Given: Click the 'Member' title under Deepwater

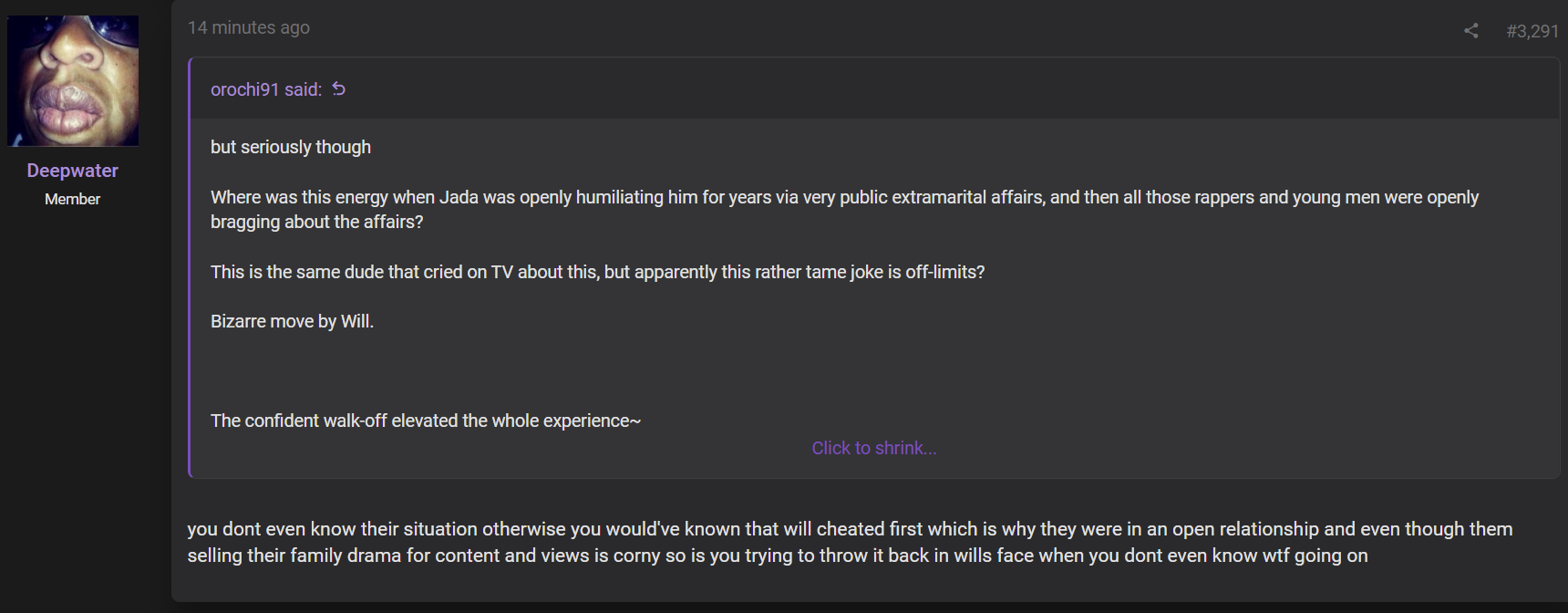Looking at the screenshot, I should tap(73, 199).
